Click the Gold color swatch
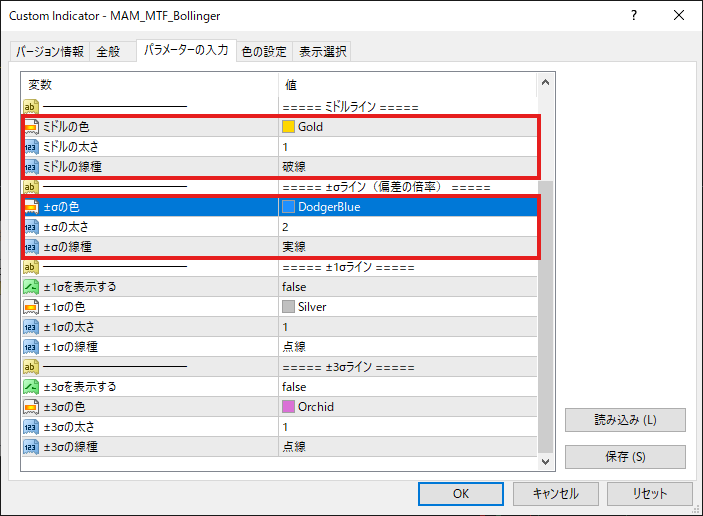The width and height of the screenshot is (703, 516). (x=288, y=127)
